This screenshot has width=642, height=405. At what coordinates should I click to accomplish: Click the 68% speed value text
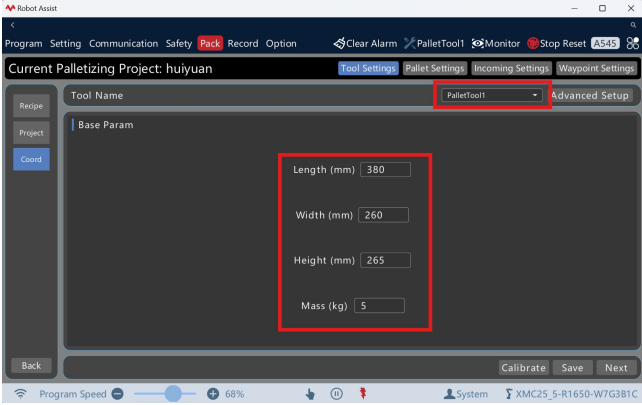tap(235, 394)
